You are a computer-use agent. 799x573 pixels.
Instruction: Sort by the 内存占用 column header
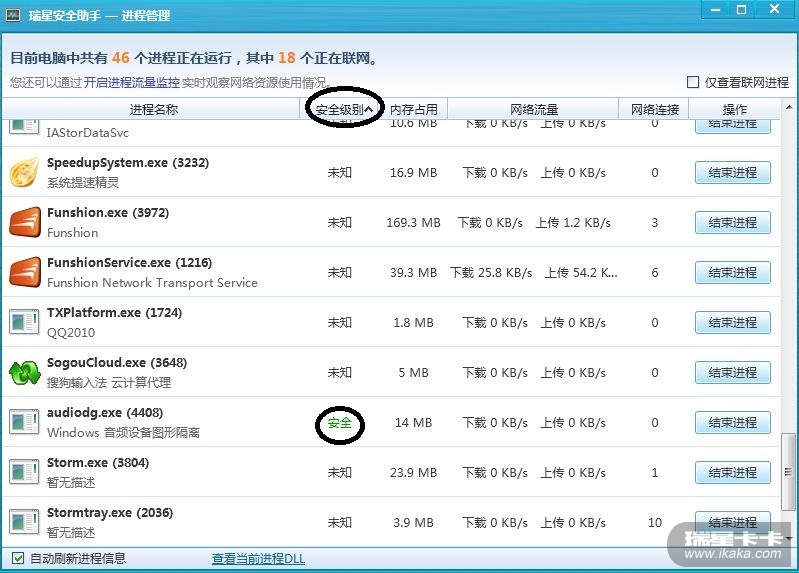coord(414,109)
